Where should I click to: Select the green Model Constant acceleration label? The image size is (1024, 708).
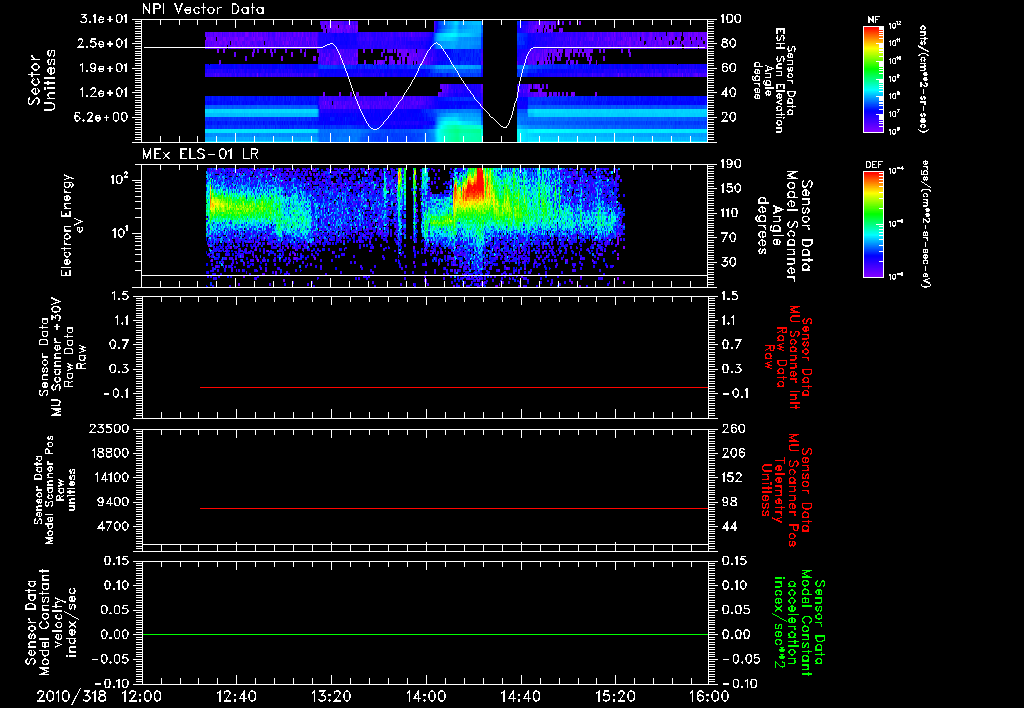[799, 622]
